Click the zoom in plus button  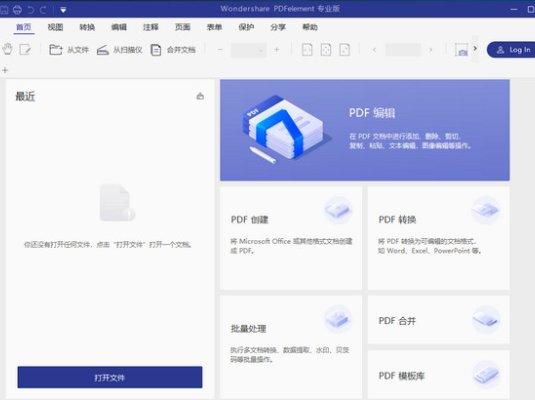(277, 50)
